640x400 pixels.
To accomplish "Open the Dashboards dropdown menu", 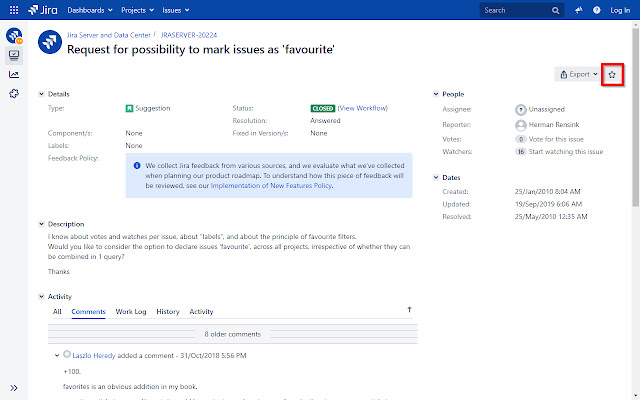I will point(90,10).
